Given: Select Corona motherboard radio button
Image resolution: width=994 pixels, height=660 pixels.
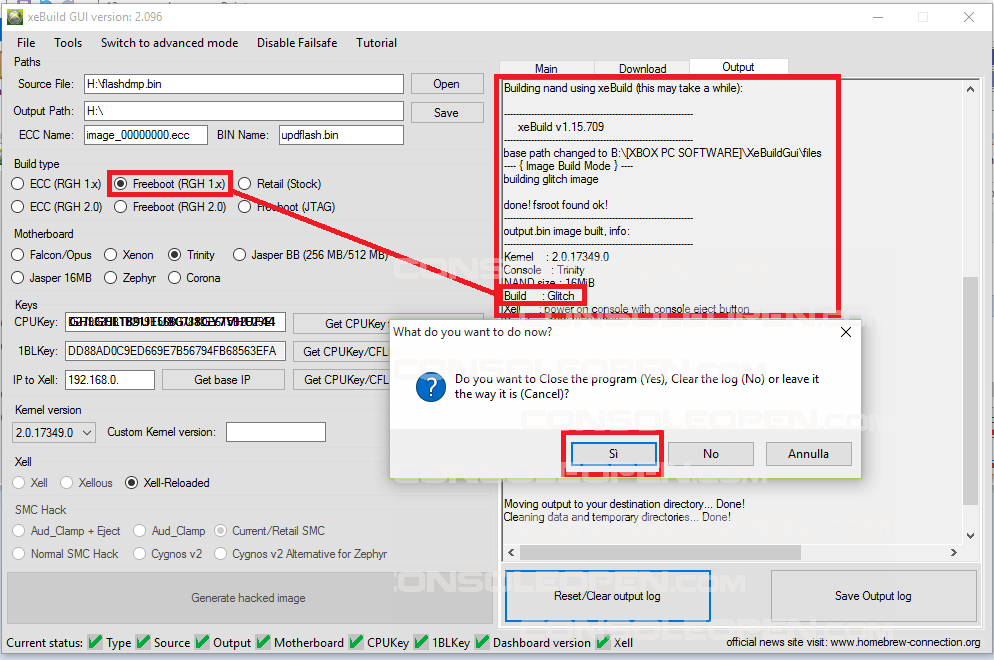Looking at the screenshot, I should 175,278.
